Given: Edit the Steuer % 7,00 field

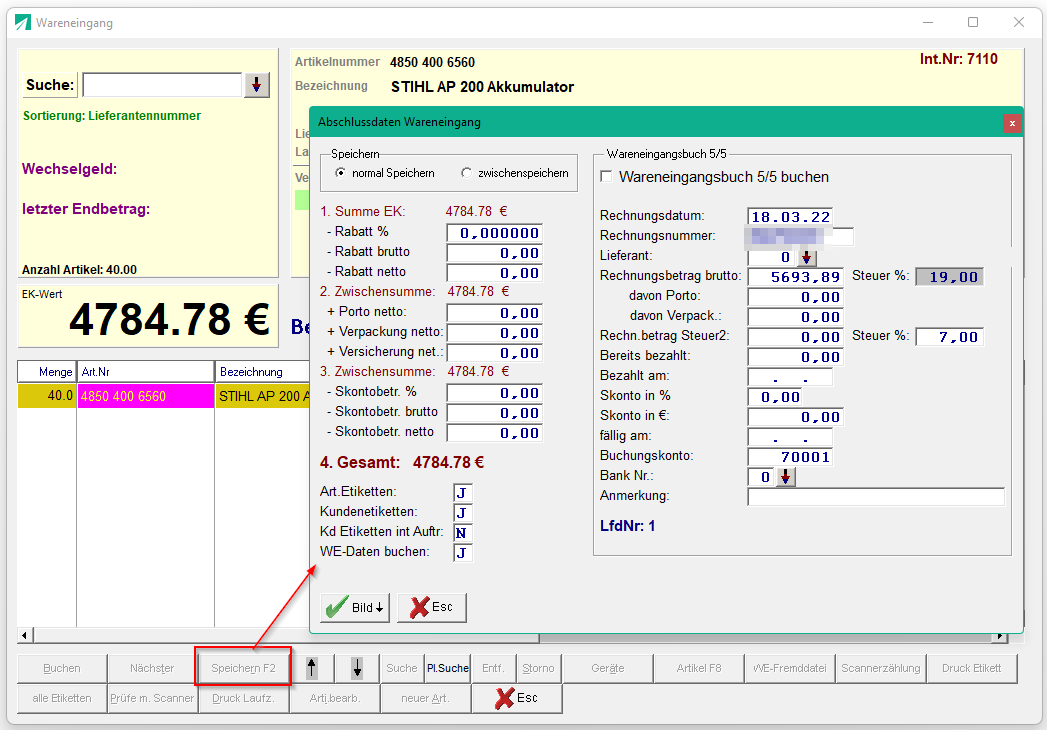Looking at the screenshot, I should 949,337.
